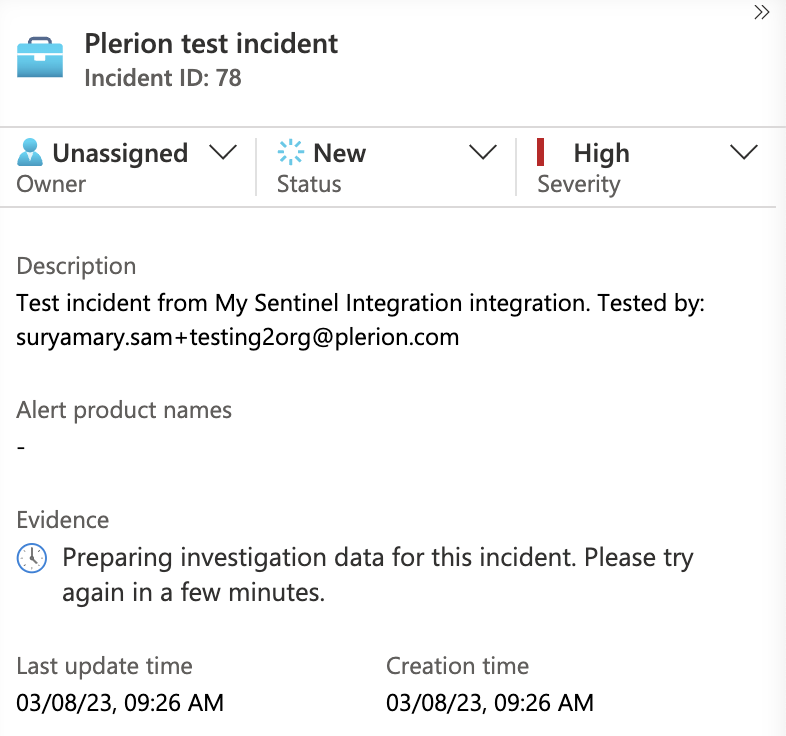The width and height of the screenshot is (786, 736).
Task: Expand the Status dropdown chevron
Action: pos(483,152)
